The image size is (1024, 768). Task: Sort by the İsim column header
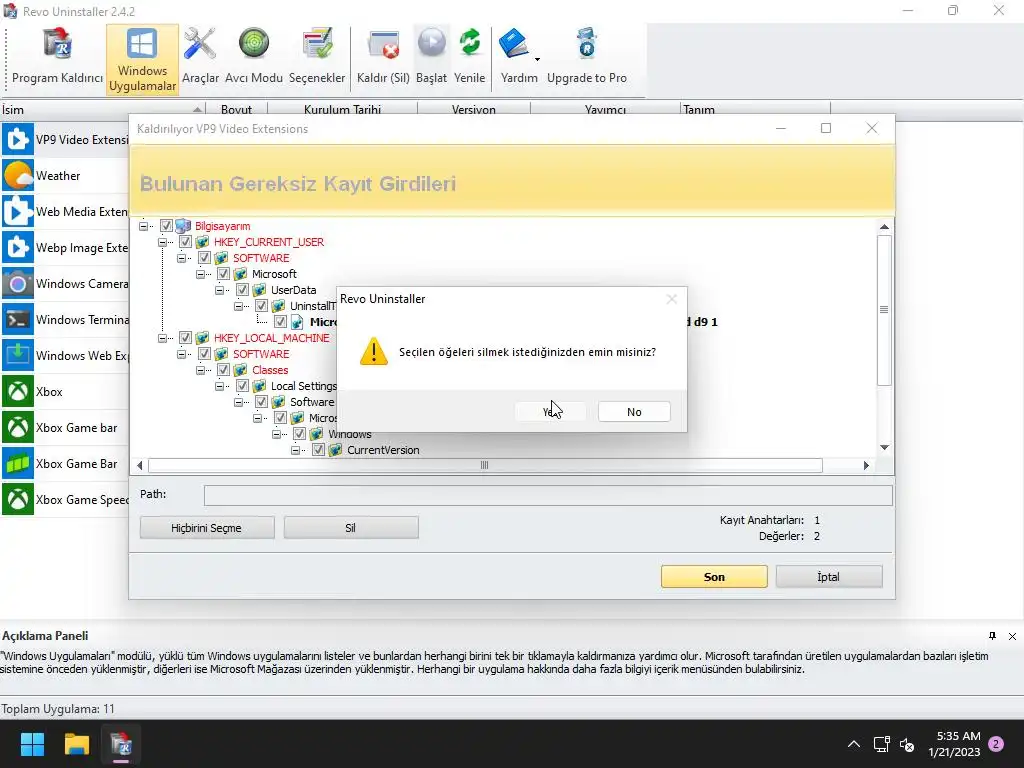pos(103,110)
